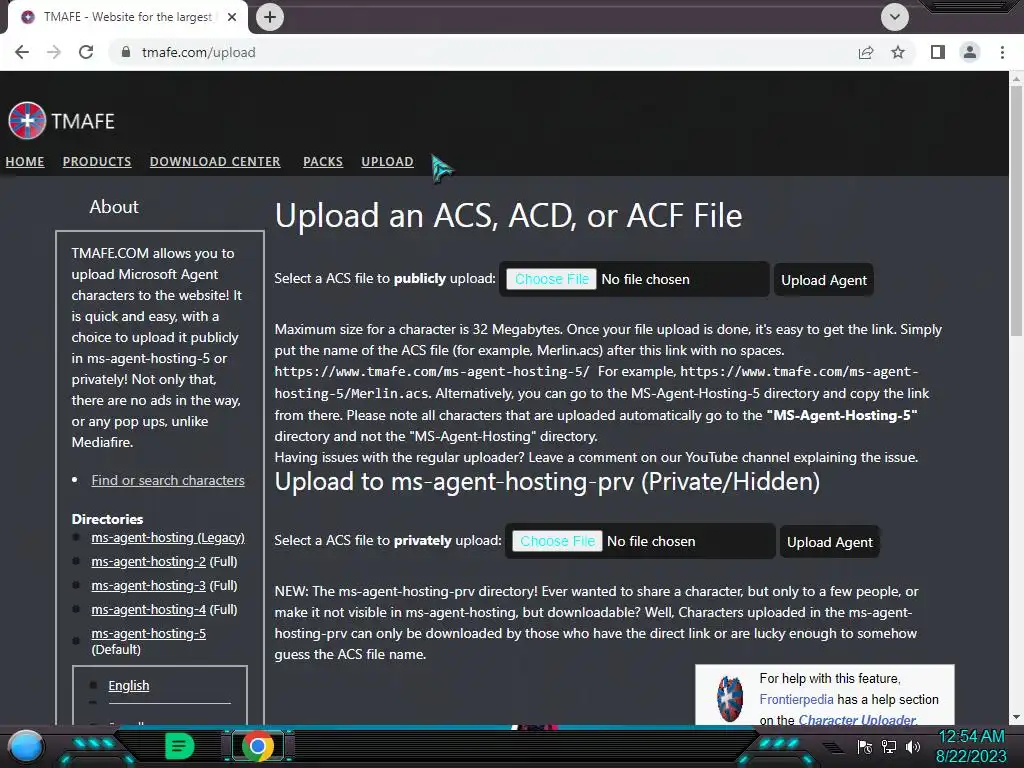Click the padlock site info icon
The width and height of the screenshot is (1024, 768).
[126, 52]
